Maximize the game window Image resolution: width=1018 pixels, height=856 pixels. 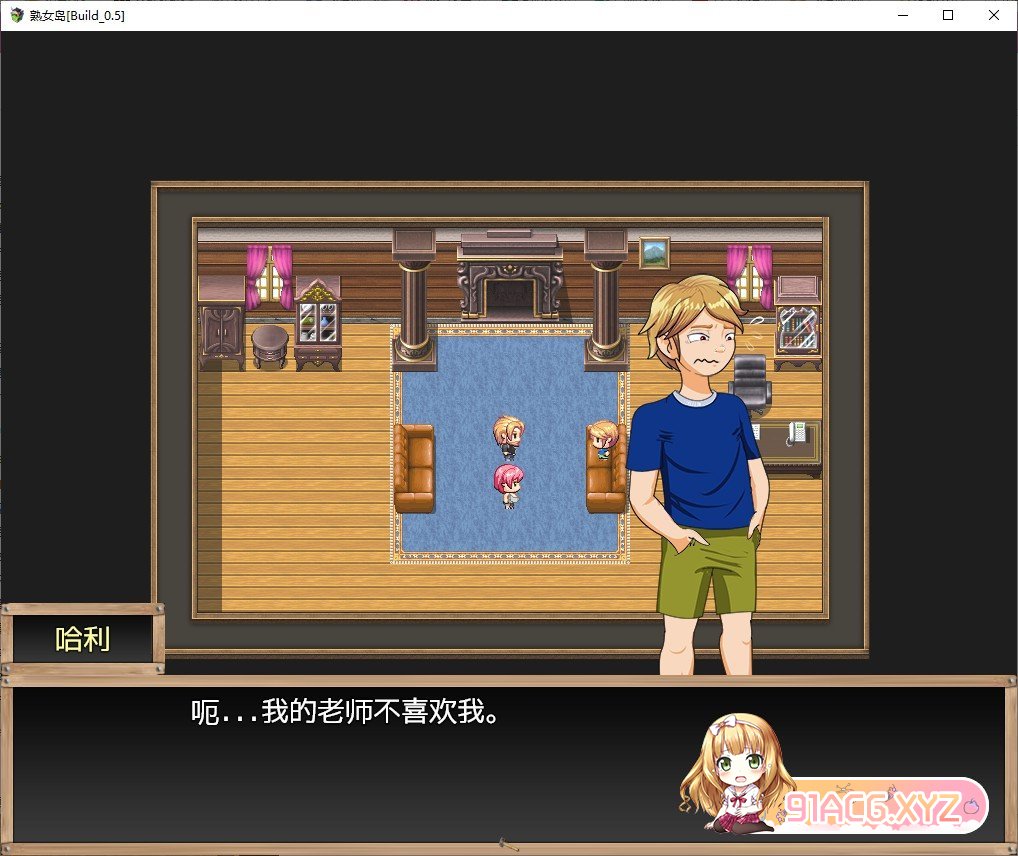pyautogui.click(x=948, y=15)
